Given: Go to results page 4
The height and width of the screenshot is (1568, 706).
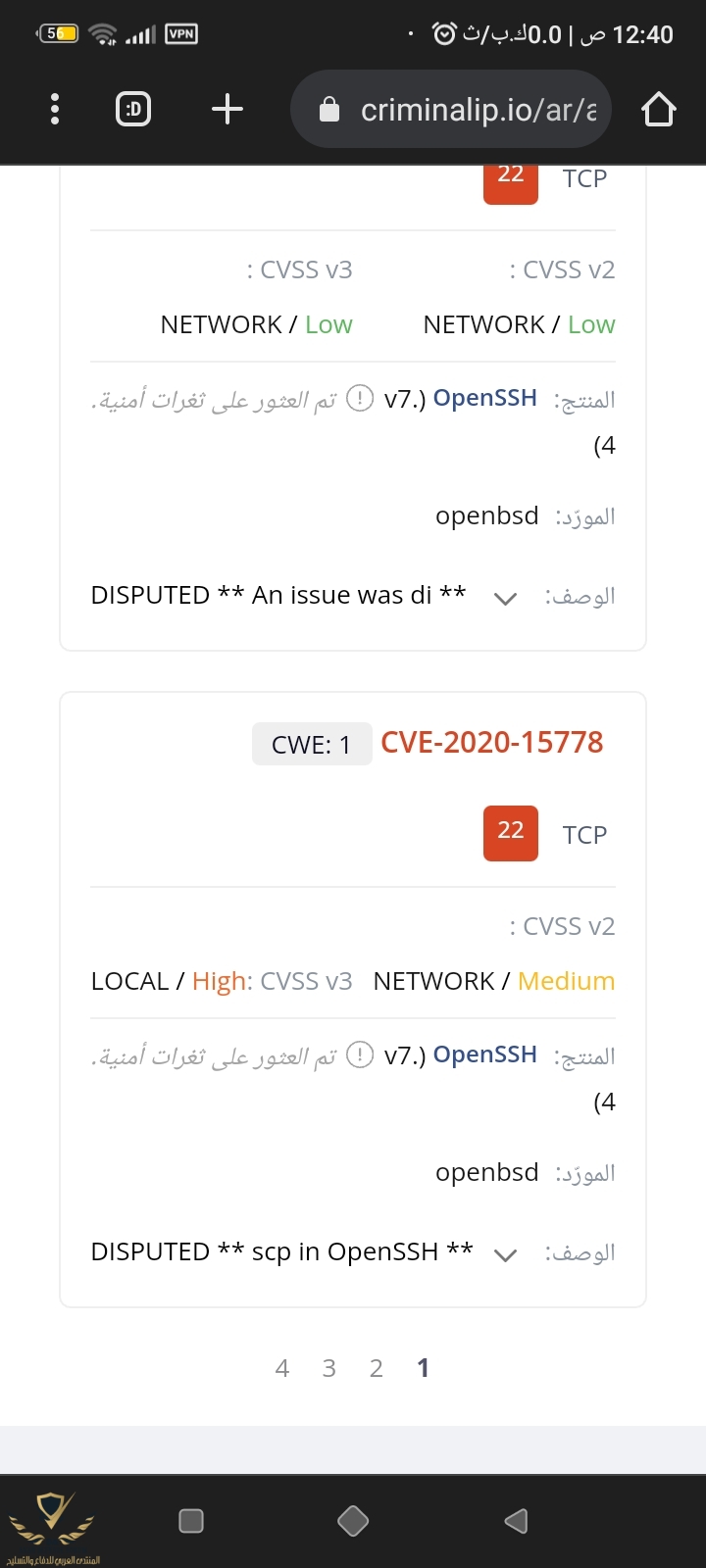Looking at the screenshot, I should pos(282,1368).
